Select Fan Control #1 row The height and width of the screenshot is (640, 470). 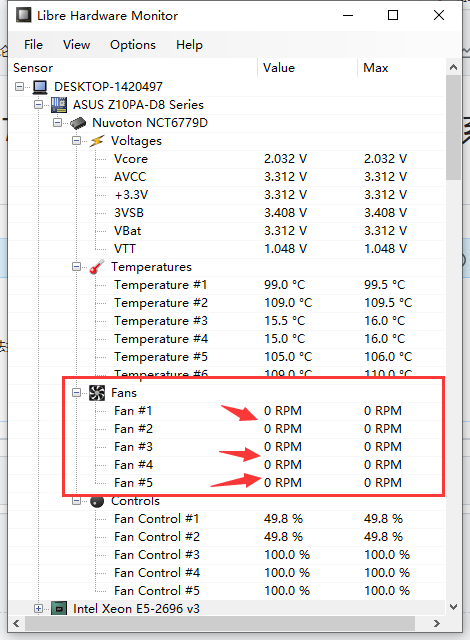click(227, 519)
